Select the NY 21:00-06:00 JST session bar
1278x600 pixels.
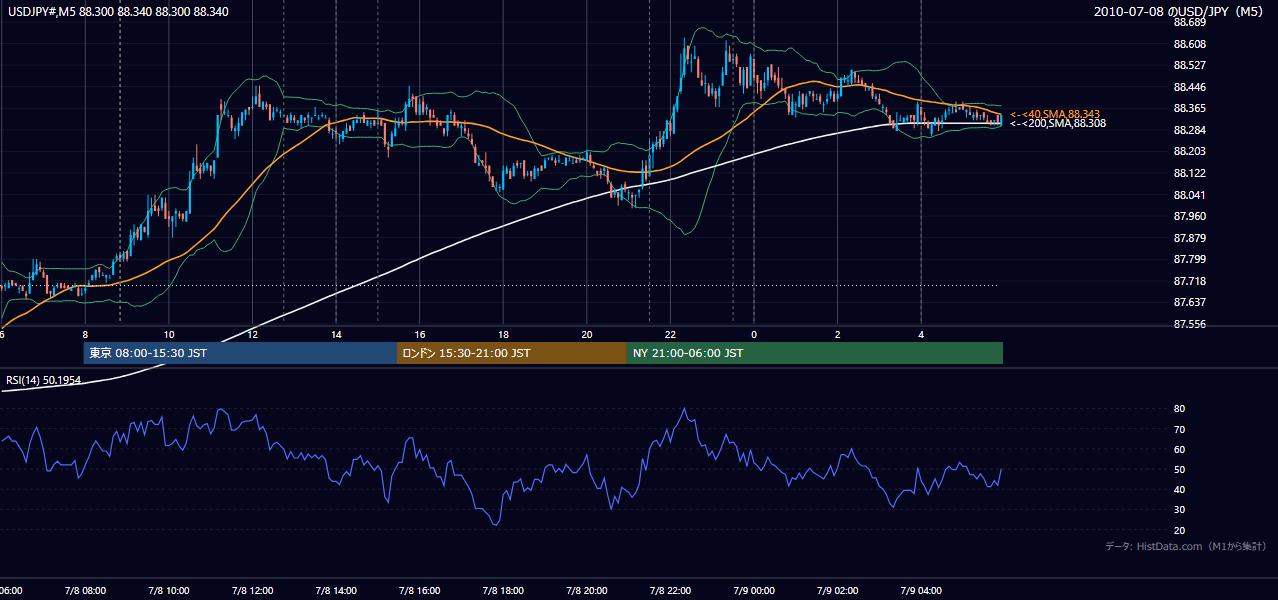[x=815, y=353]
